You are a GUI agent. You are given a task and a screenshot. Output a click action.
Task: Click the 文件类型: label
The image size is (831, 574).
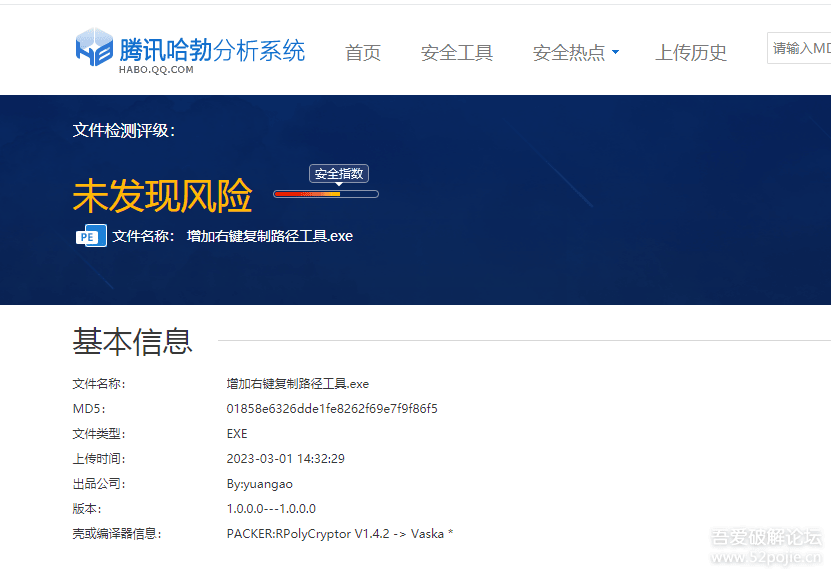pos(99,434)
